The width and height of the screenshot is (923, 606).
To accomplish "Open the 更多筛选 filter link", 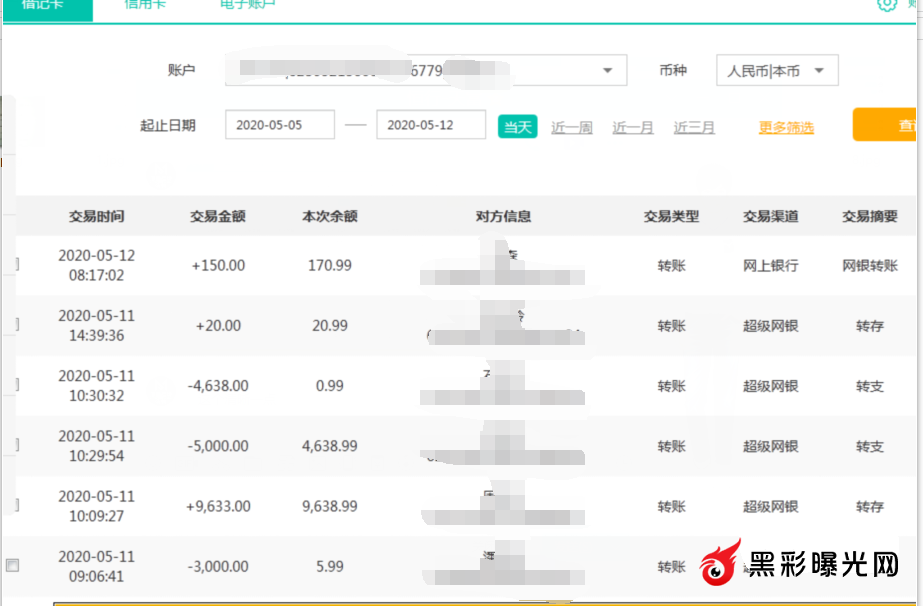I will click(786, 127).
